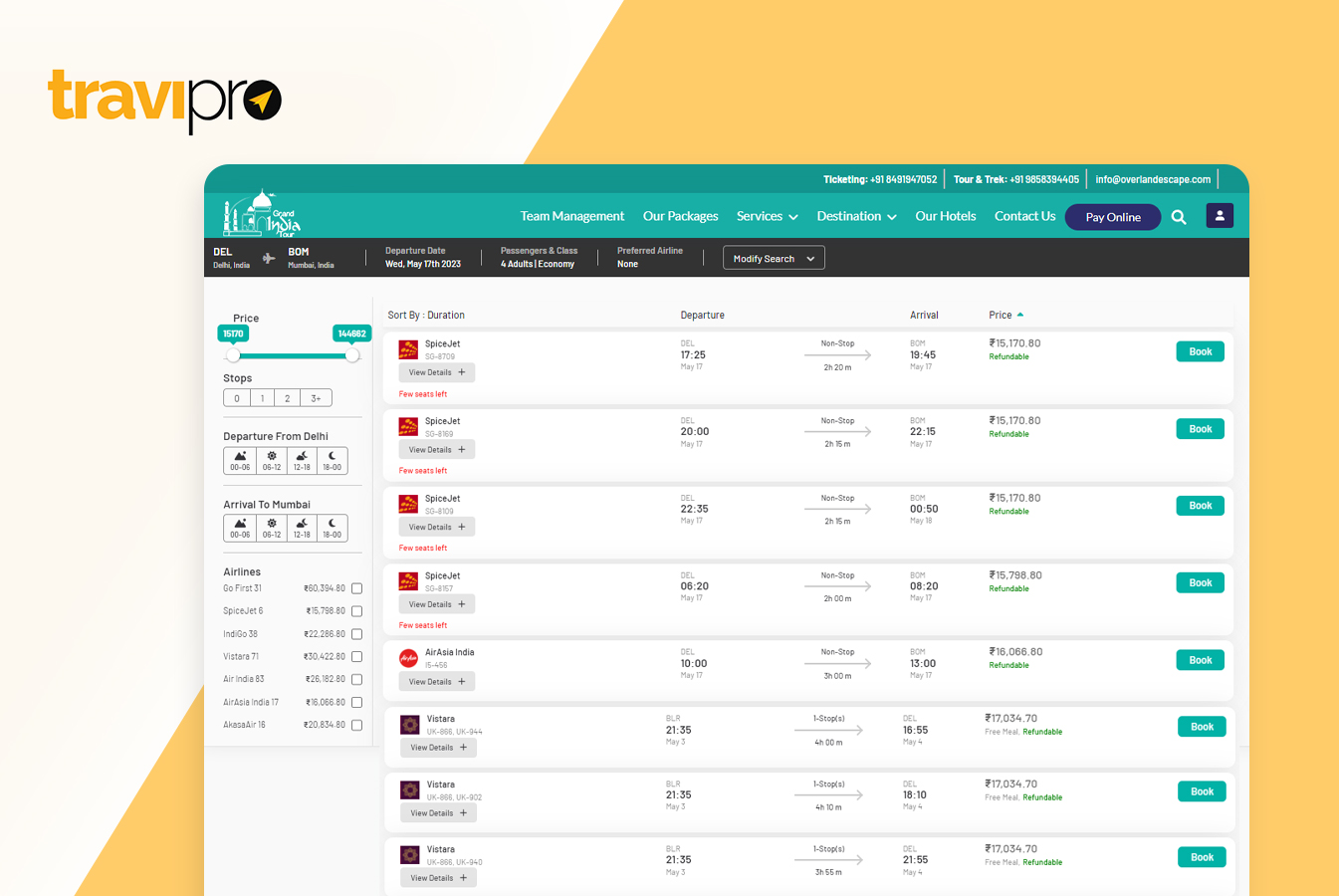The image size is (1339, 896).
Task: Select 3+ stops filter
Action: coord(316,398)
